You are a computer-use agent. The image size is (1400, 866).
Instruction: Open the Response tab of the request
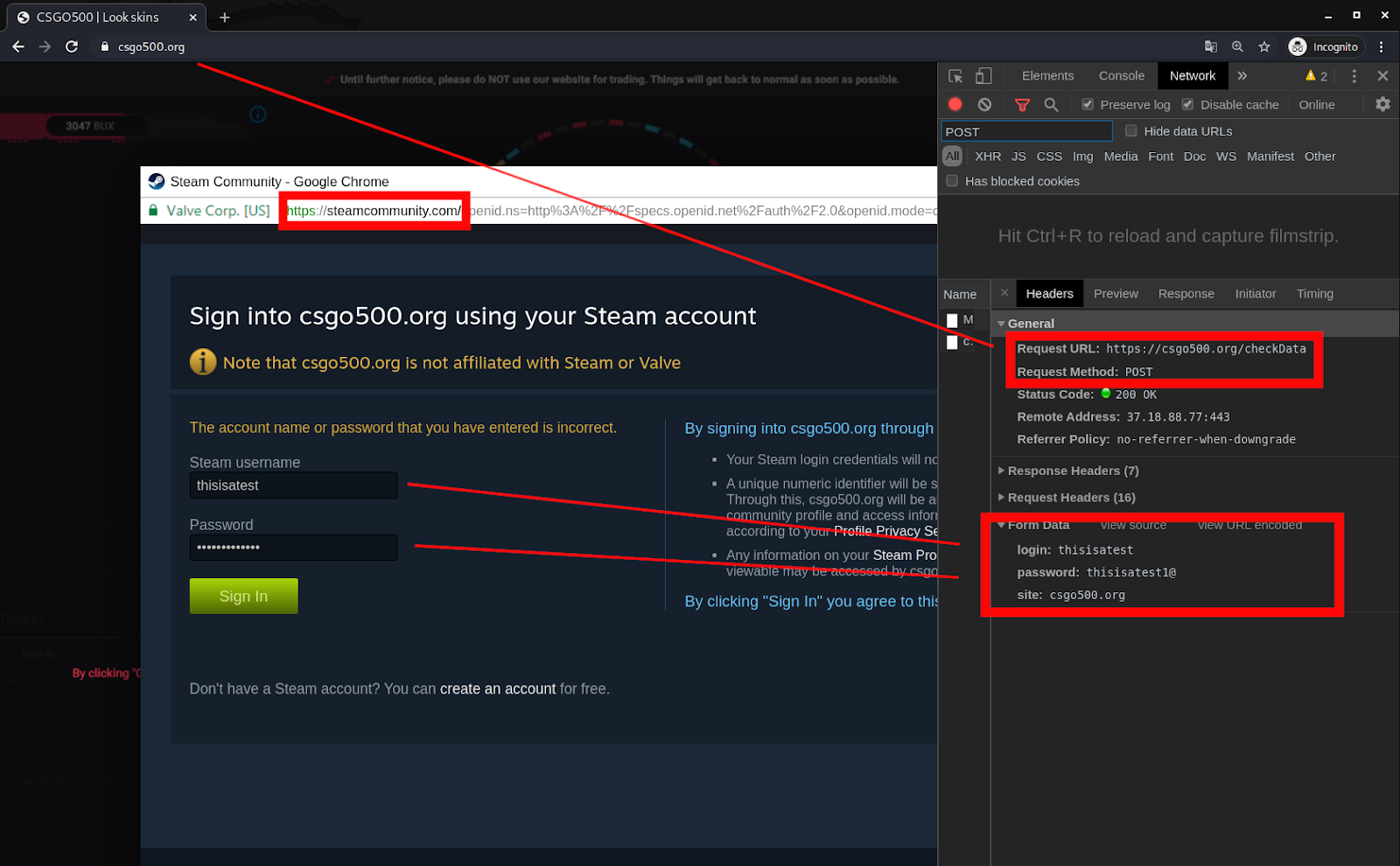click(1186, 294)
